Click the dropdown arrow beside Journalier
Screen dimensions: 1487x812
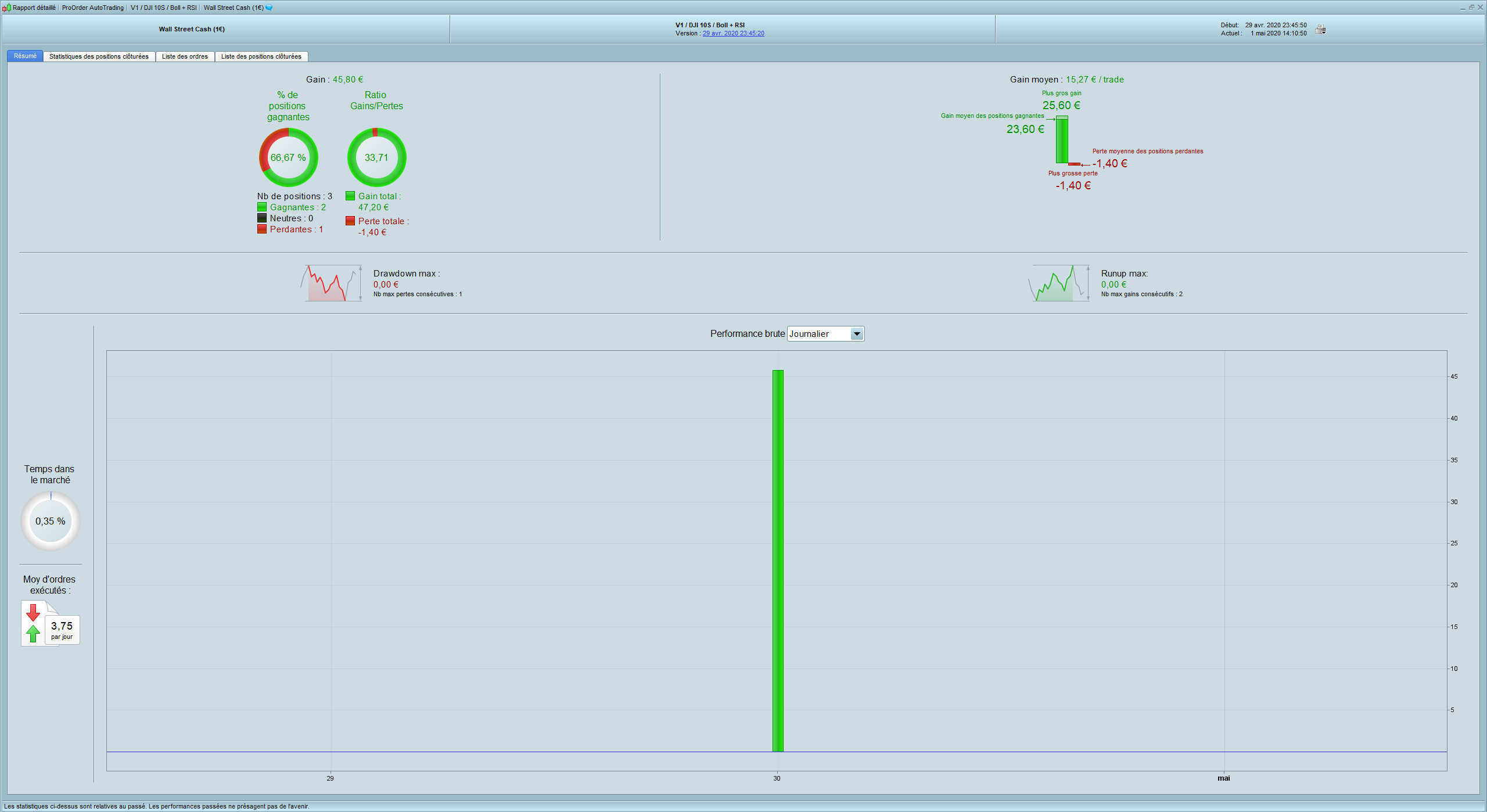pyautogui.click(x=857, y=334)
